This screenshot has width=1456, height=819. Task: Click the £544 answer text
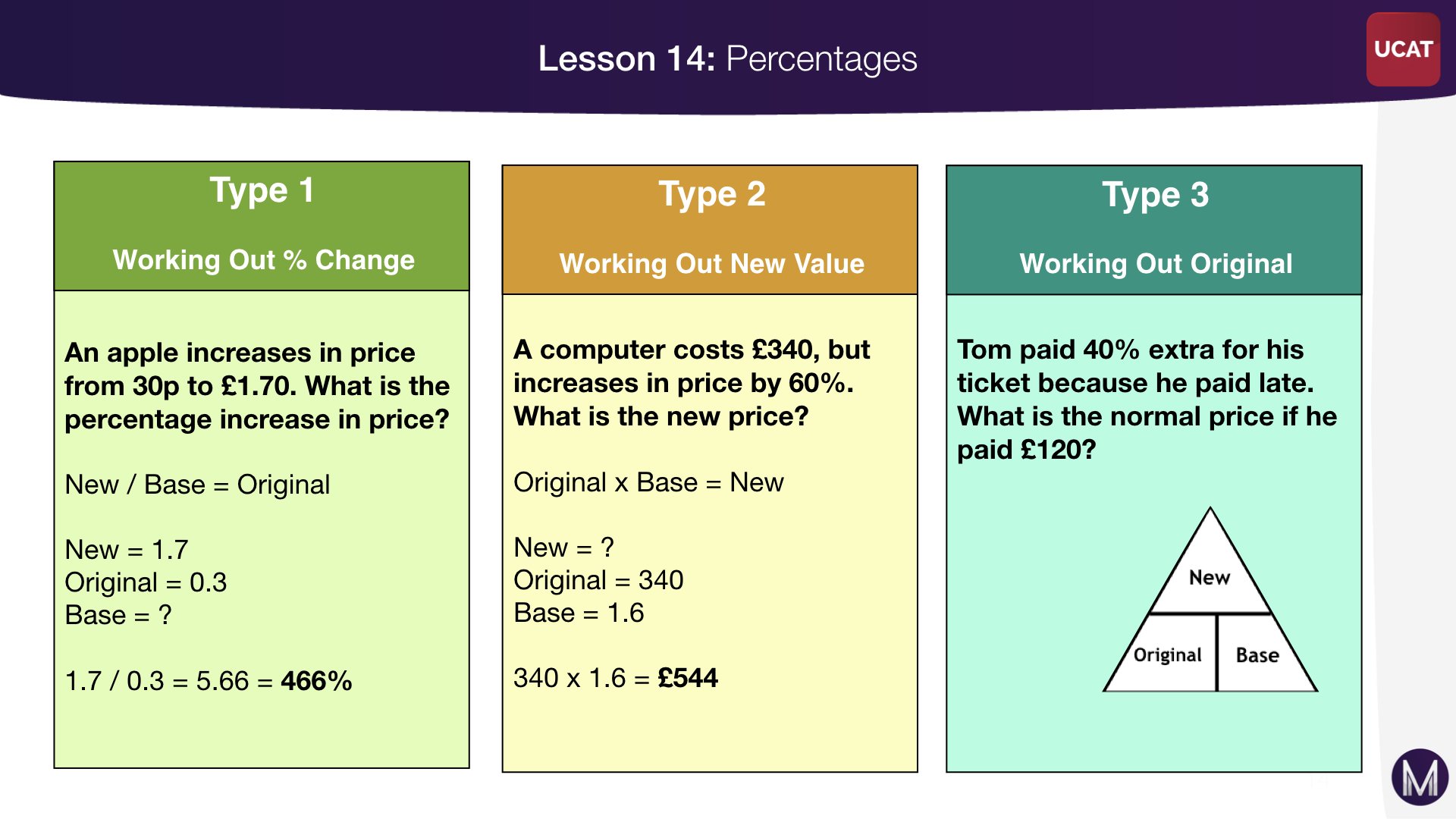tap(688, 678)
